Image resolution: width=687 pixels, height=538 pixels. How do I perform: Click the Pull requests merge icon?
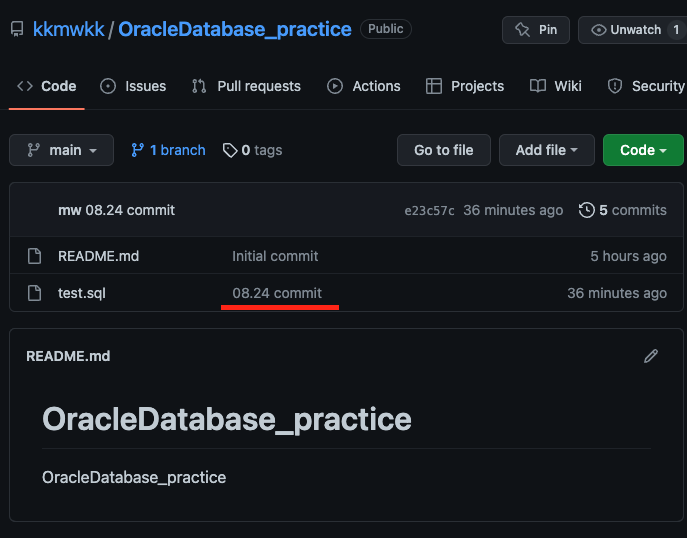(x=199, y=86)
